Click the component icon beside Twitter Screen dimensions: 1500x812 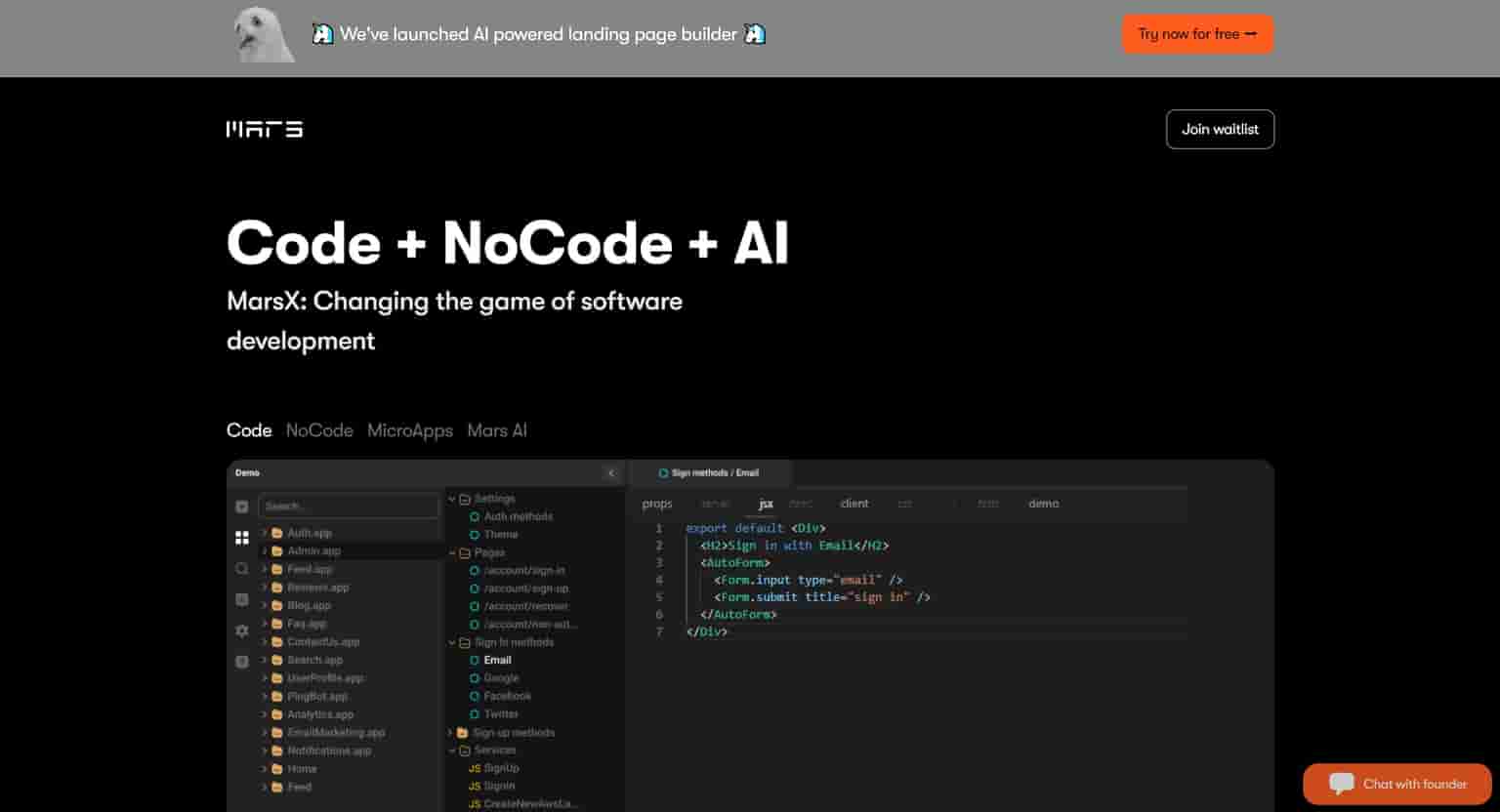click(x=475, y=714)
